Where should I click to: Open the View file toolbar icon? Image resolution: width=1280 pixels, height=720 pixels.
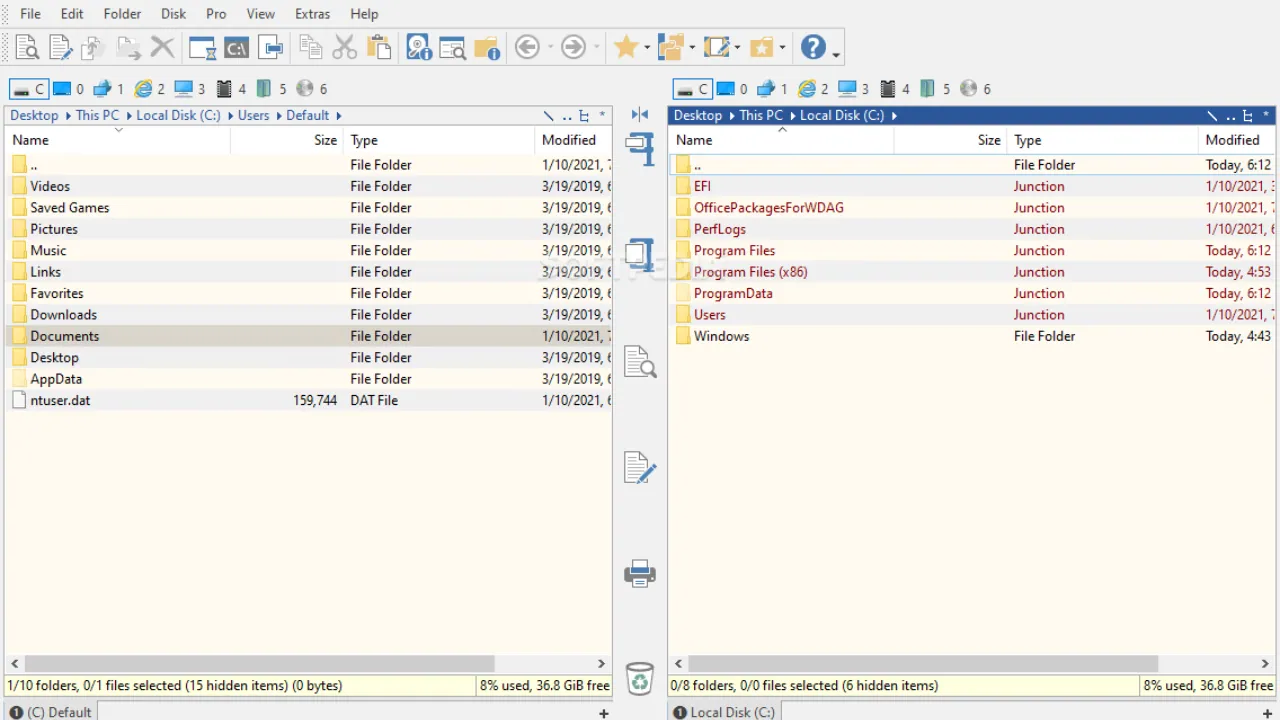(27, 47)
